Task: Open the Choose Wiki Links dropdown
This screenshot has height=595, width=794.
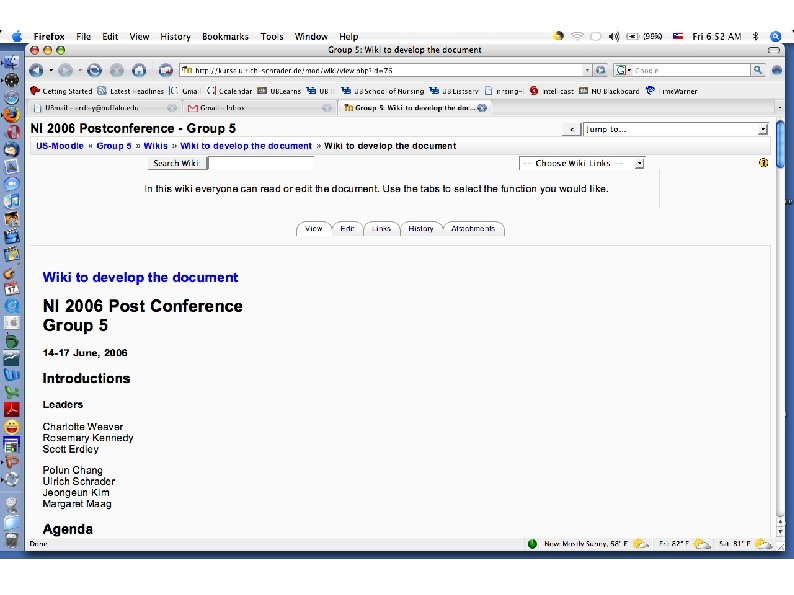Action: tap(581, 163)
